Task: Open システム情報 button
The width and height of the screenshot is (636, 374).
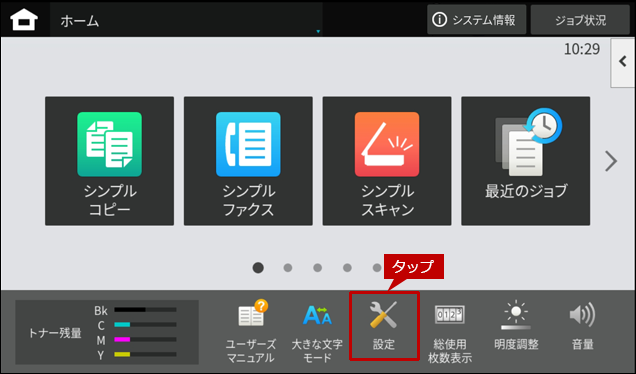Action: (x=477, y=19)
